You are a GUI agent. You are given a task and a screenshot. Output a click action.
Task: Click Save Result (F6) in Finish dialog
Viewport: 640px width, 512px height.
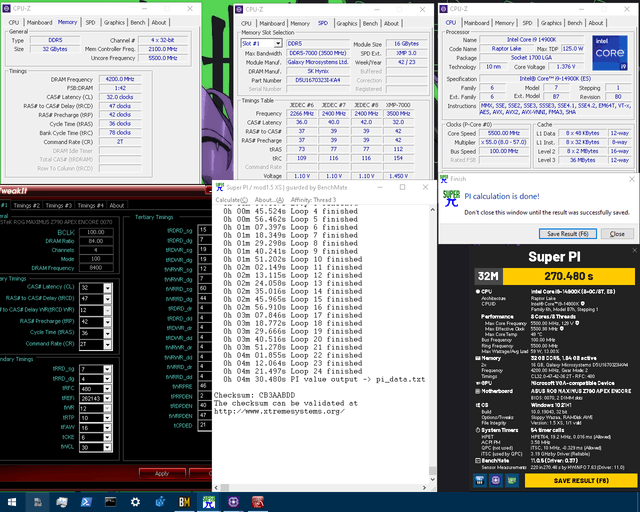[567, 234]
